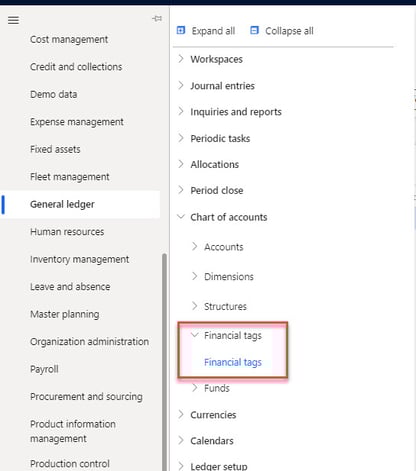416x471 pixels.
Task: Expand the Inquiries and reports section
Action: [236, 112]
